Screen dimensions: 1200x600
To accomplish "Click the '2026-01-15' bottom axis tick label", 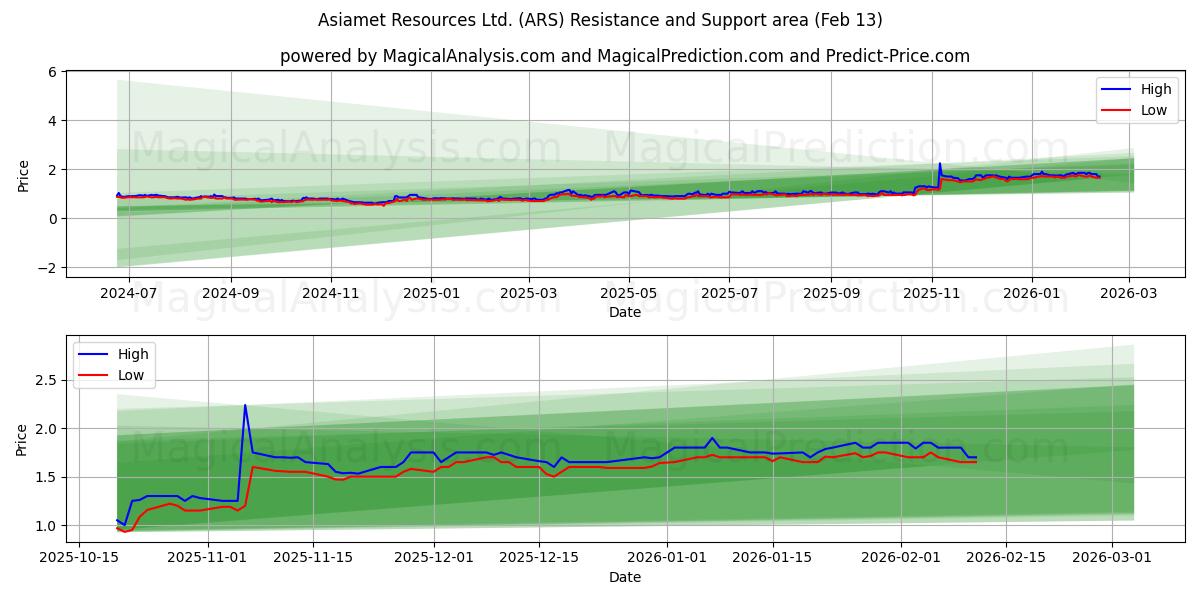I will coord(771,558).
